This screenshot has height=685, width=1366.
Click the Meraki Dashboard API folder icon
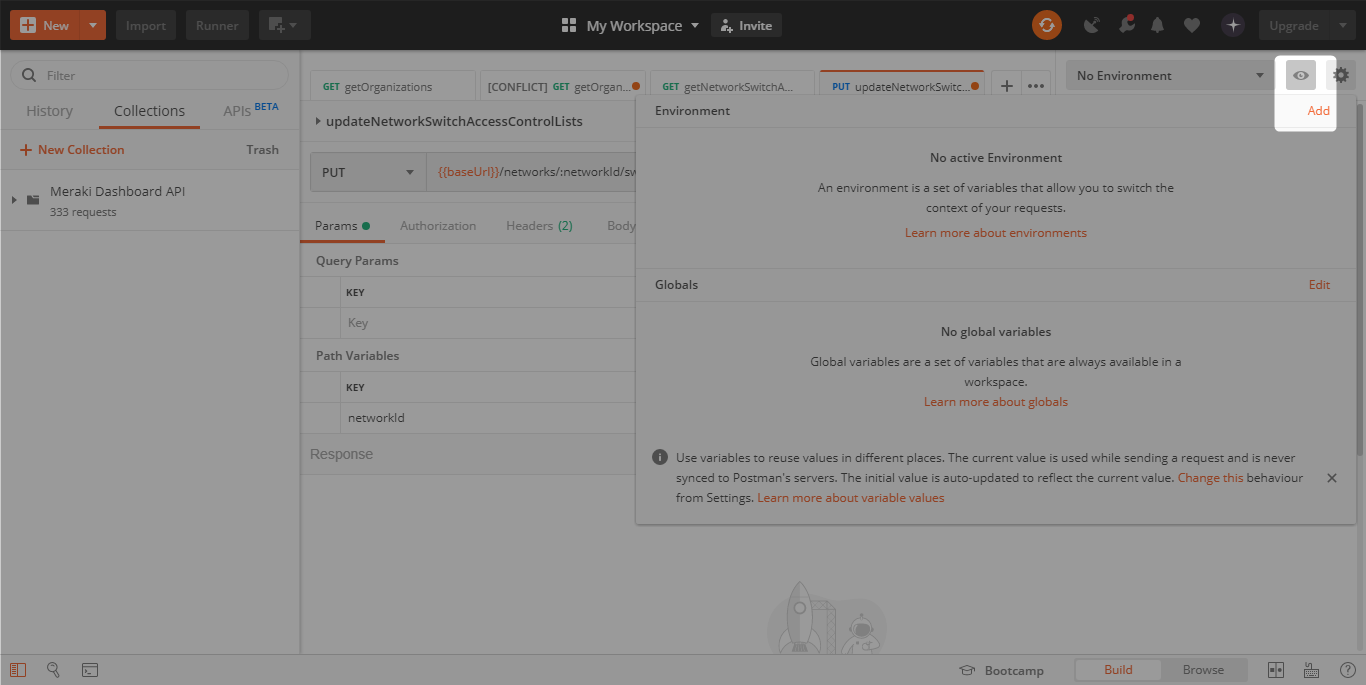(33, 200)
